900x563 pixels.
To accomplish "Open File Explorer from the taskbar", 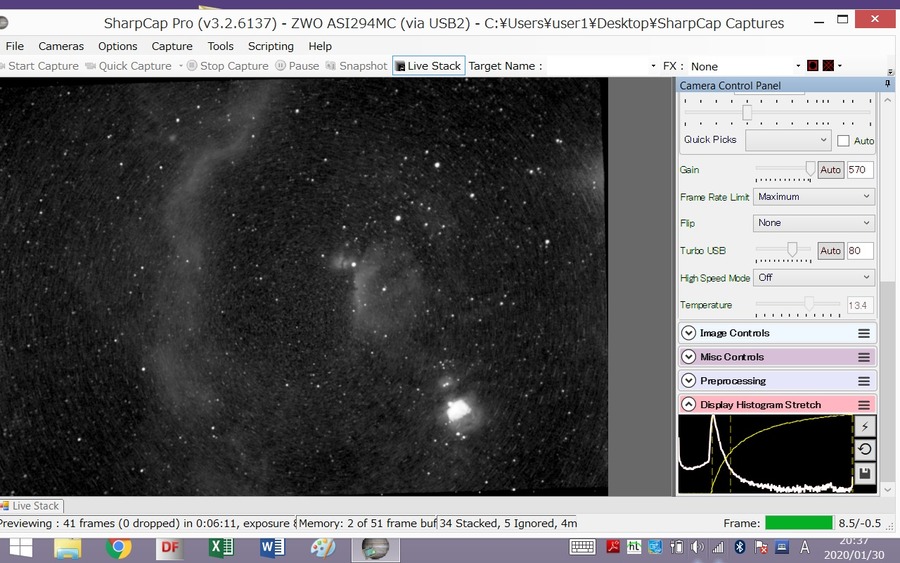I will (x=68, y=548).
